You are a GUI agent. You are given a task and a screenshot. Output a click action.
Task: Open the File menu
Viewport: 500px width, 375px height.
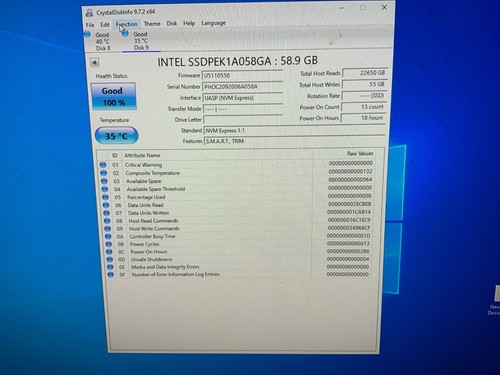(90, 25)
